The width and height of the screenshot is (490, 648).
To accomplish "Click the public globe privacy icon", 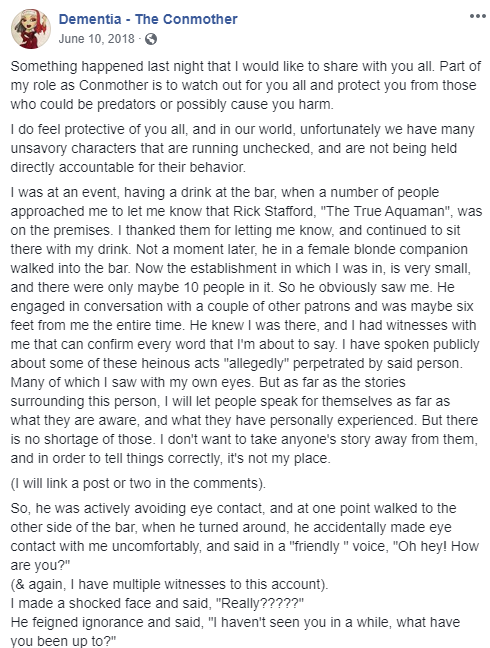I will coord(151,39).
